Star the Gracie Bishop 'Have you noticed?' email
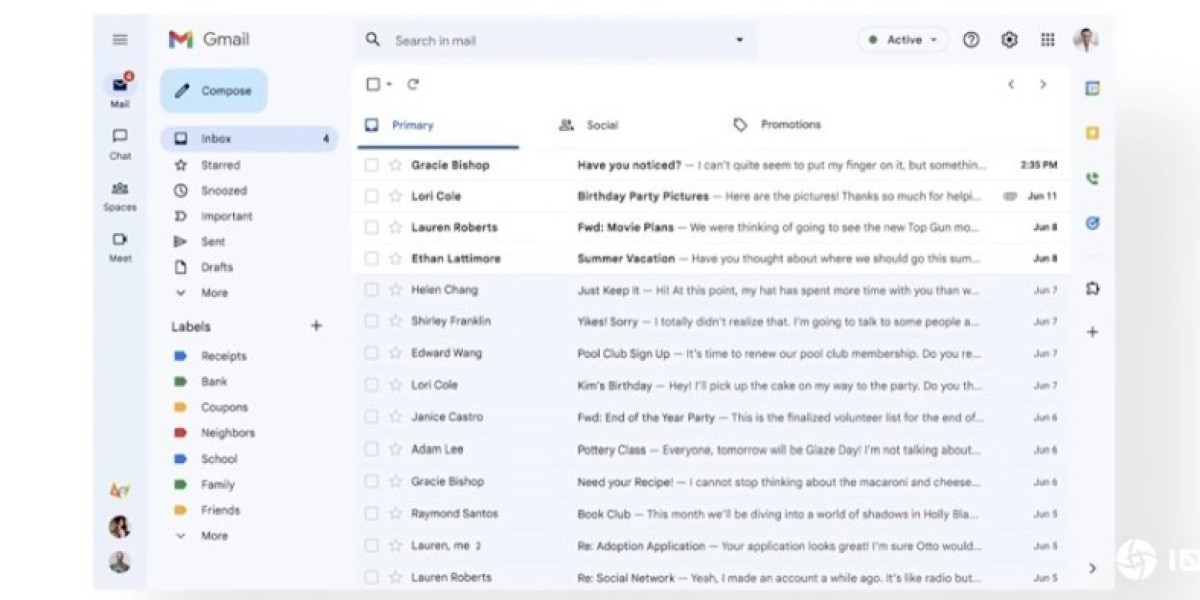The height and width of the screenshot is (600, 1200). coord(395,165)
